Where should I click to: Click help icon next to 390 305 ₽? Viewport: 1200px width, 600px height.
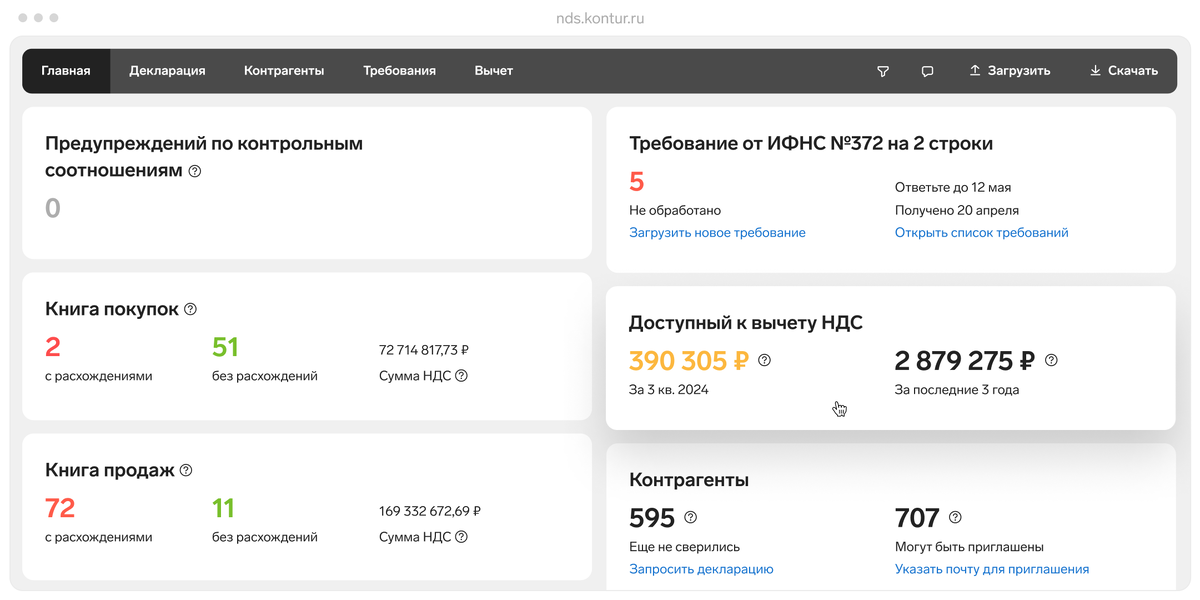pyautogui.click(x=765, y=360)
